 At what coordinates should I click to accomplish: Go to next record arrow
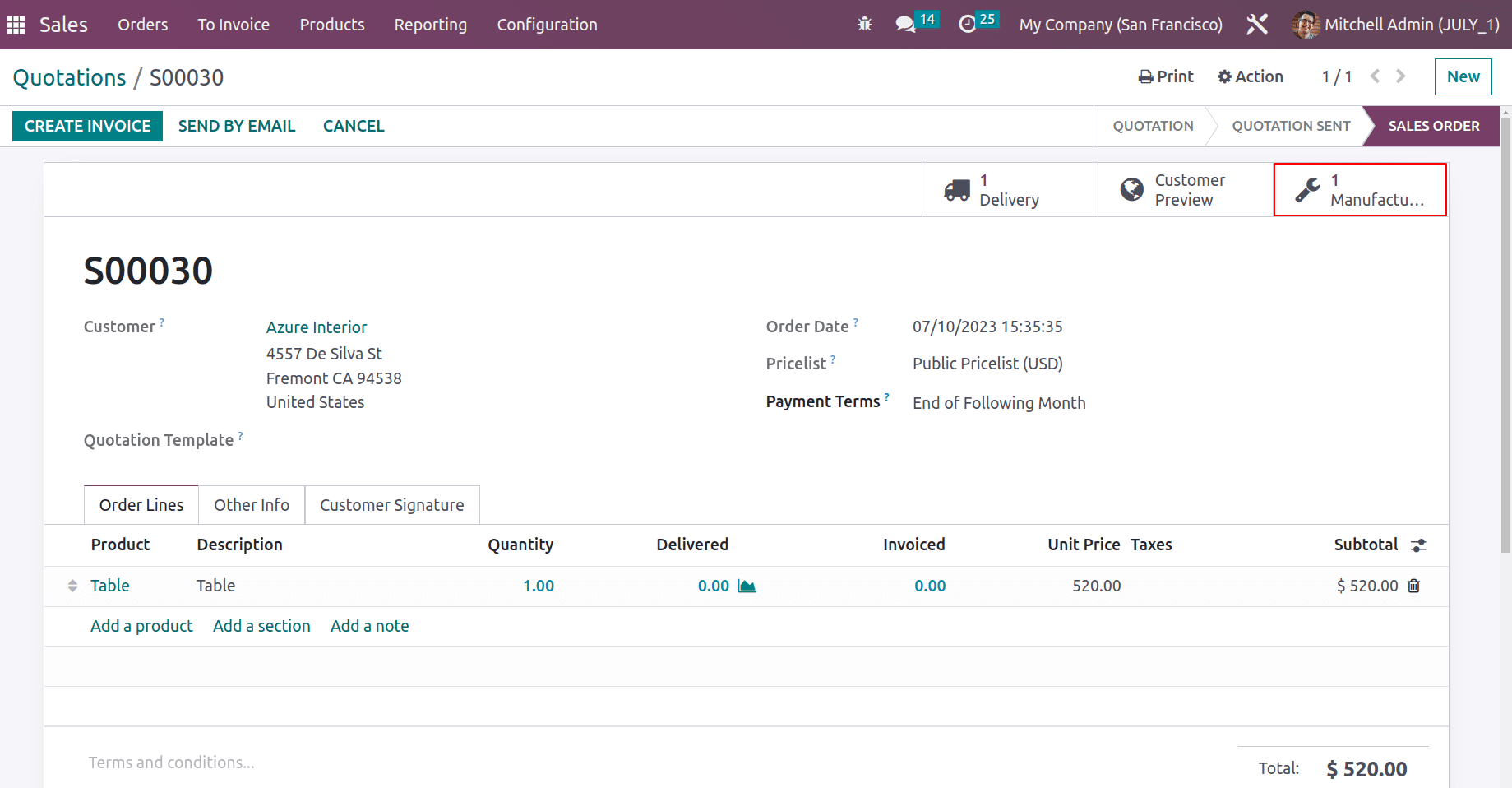point(1401,76)
